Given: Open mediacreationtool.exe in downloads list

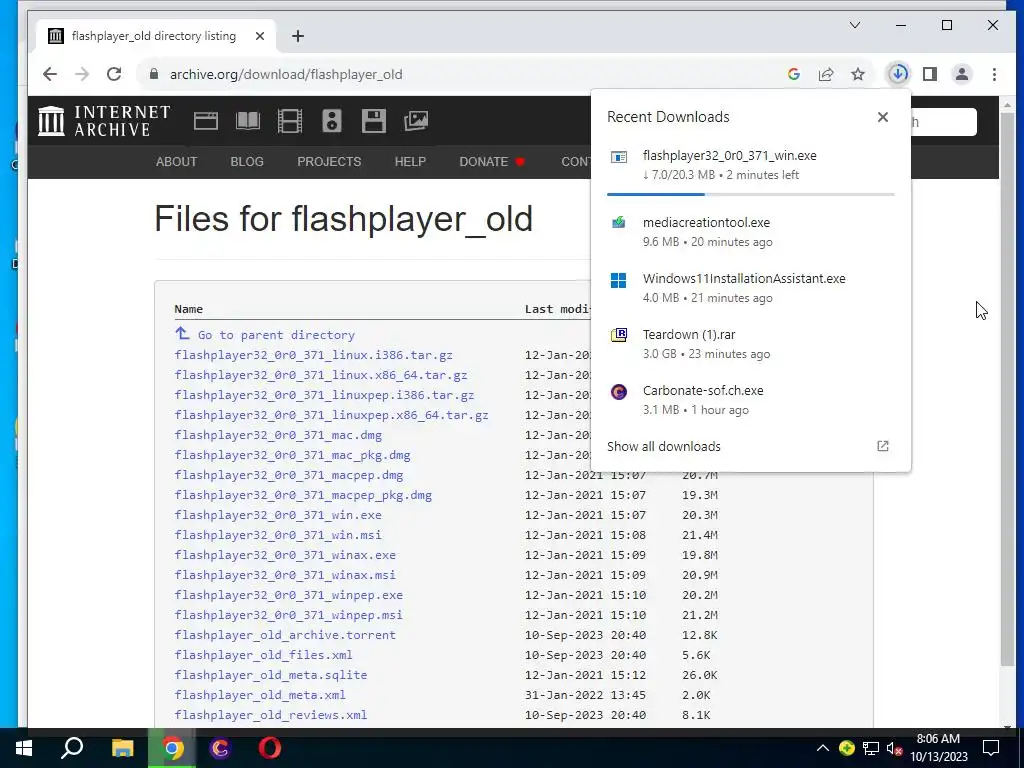Looking at the screenshot, I should pyautogui.click(x=750, y=232).
